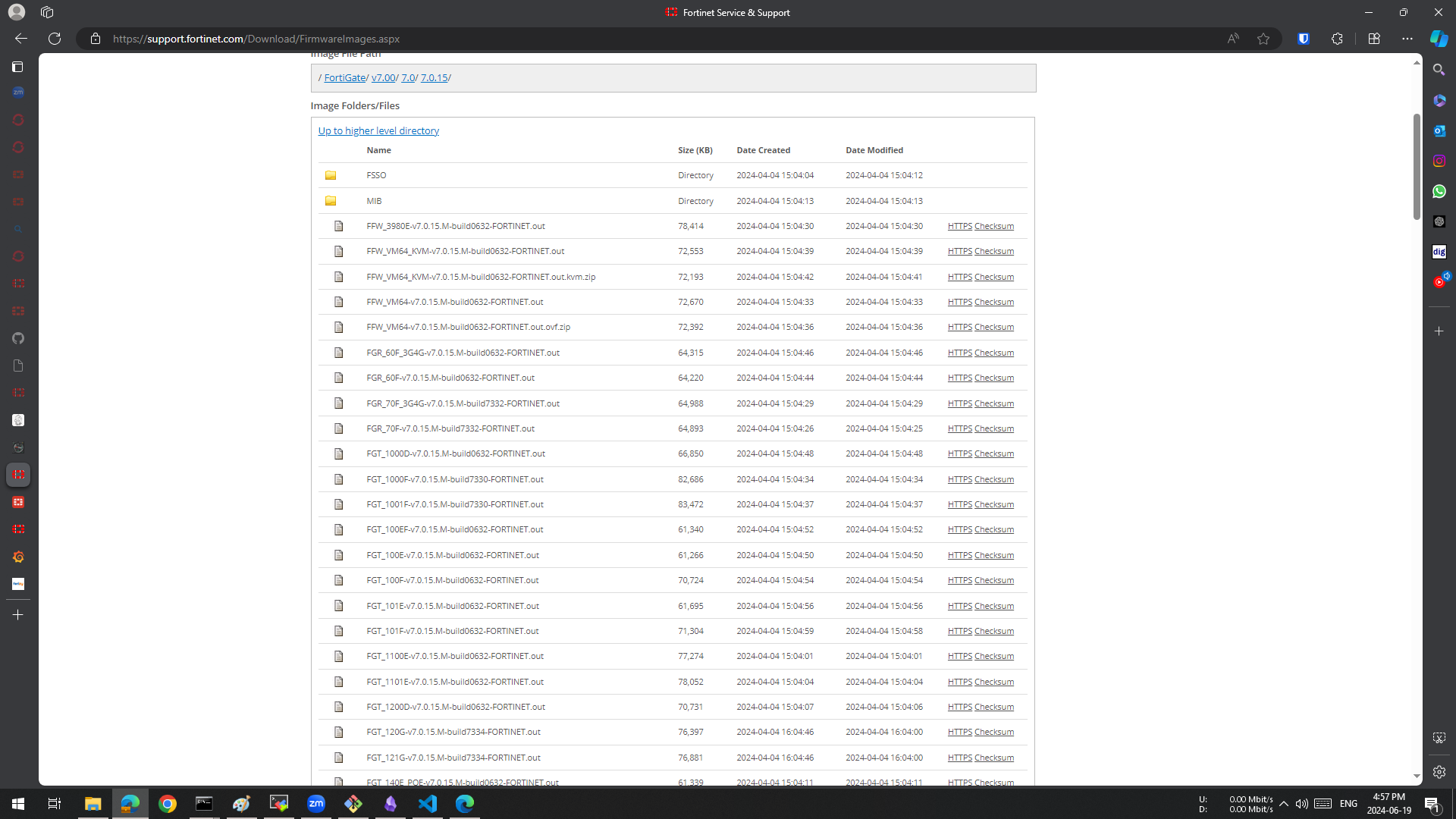Click the FFW_VM64-v7.0.15.M-build0632-FORTINET.out.ovf.zip filename
This screenshot has width=1456, height=819.
[468, 327]
